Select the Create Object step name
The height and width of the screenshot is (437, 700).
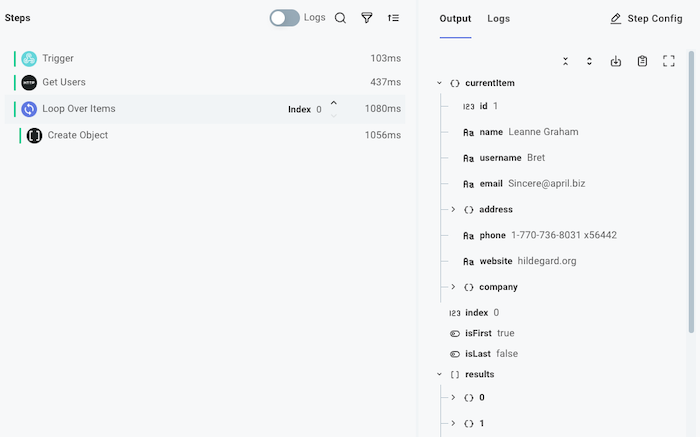[78, 135]
